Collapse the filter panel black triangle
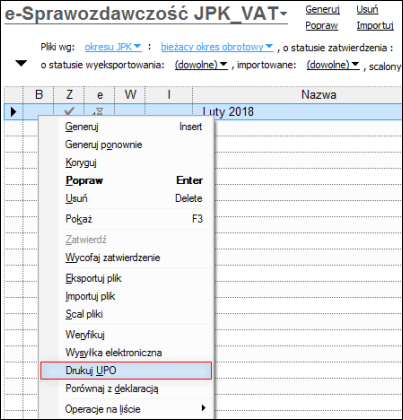The height and width of the screenshot is (420, 403). point(21,63)
